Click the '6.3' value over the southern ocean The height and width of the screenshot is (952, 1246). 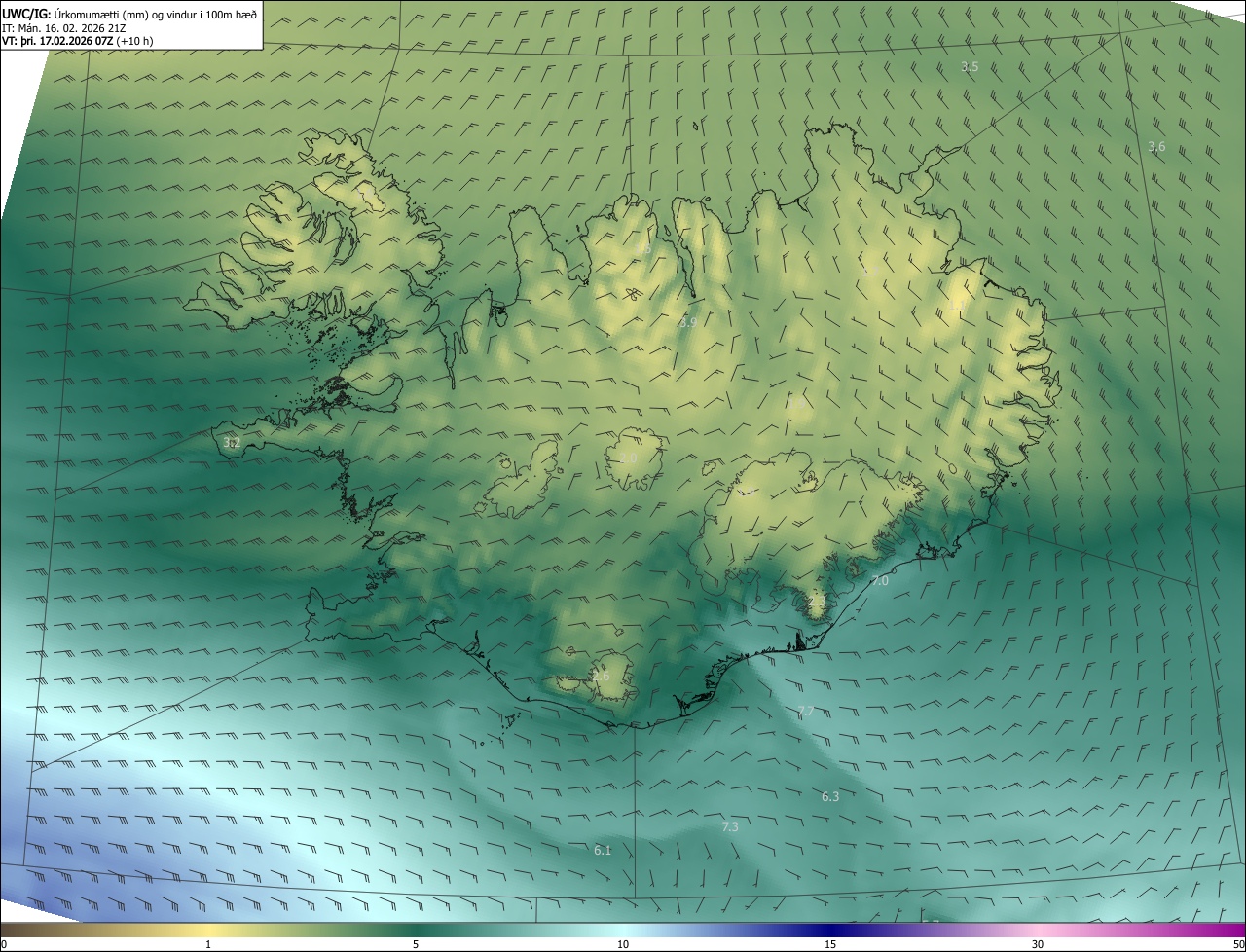pos(829,797)
